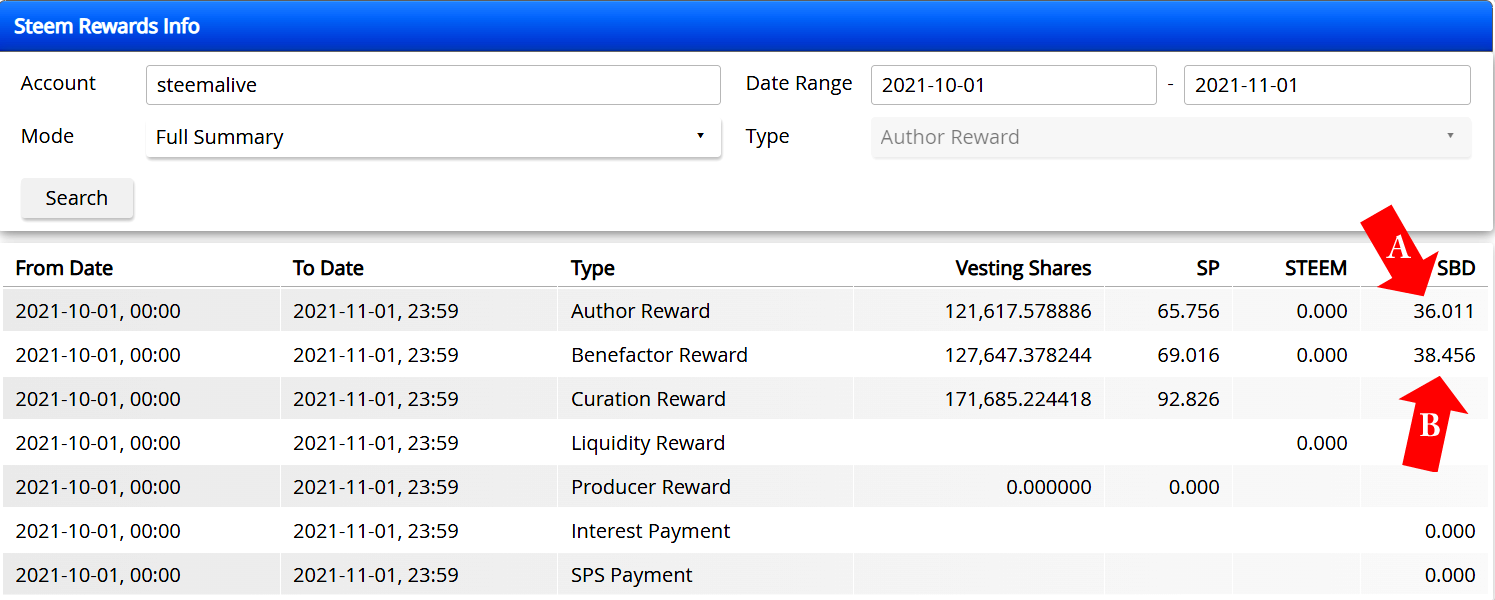The image size is (1495, 600).
Task: Click Liquidity Reward row STEEM value 0.000
Action: [x=1322, y=443]
